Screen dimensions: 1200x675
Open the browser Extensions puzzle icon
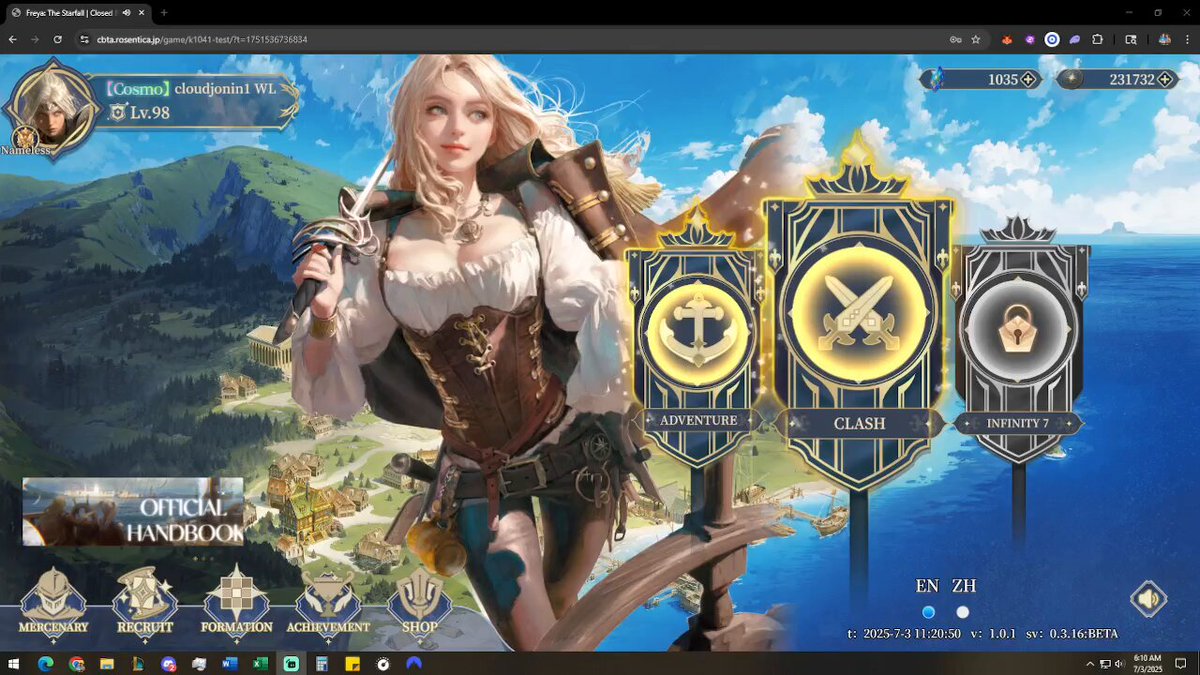(1097, 39)
